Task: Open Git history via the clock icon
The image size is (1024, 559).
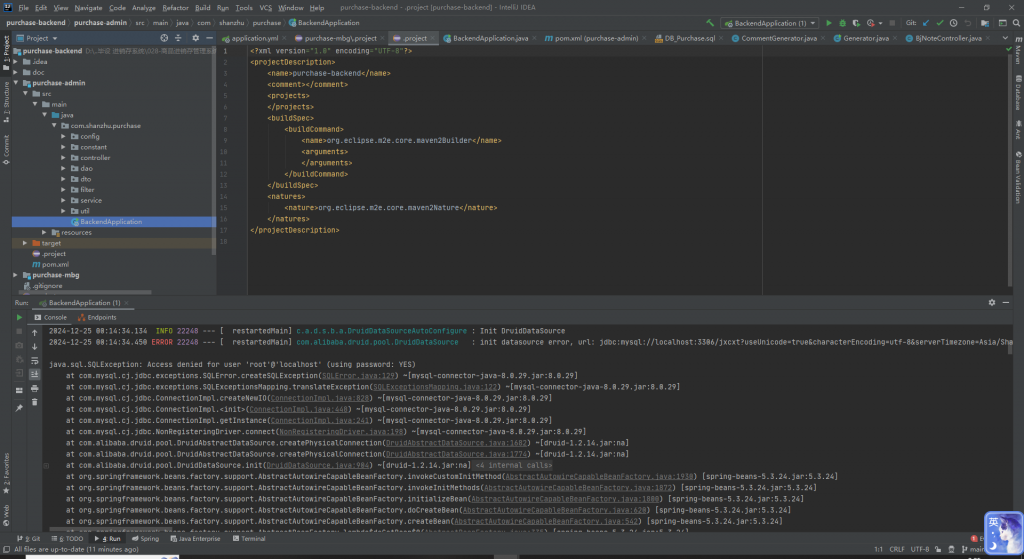Action: point(953,23)
